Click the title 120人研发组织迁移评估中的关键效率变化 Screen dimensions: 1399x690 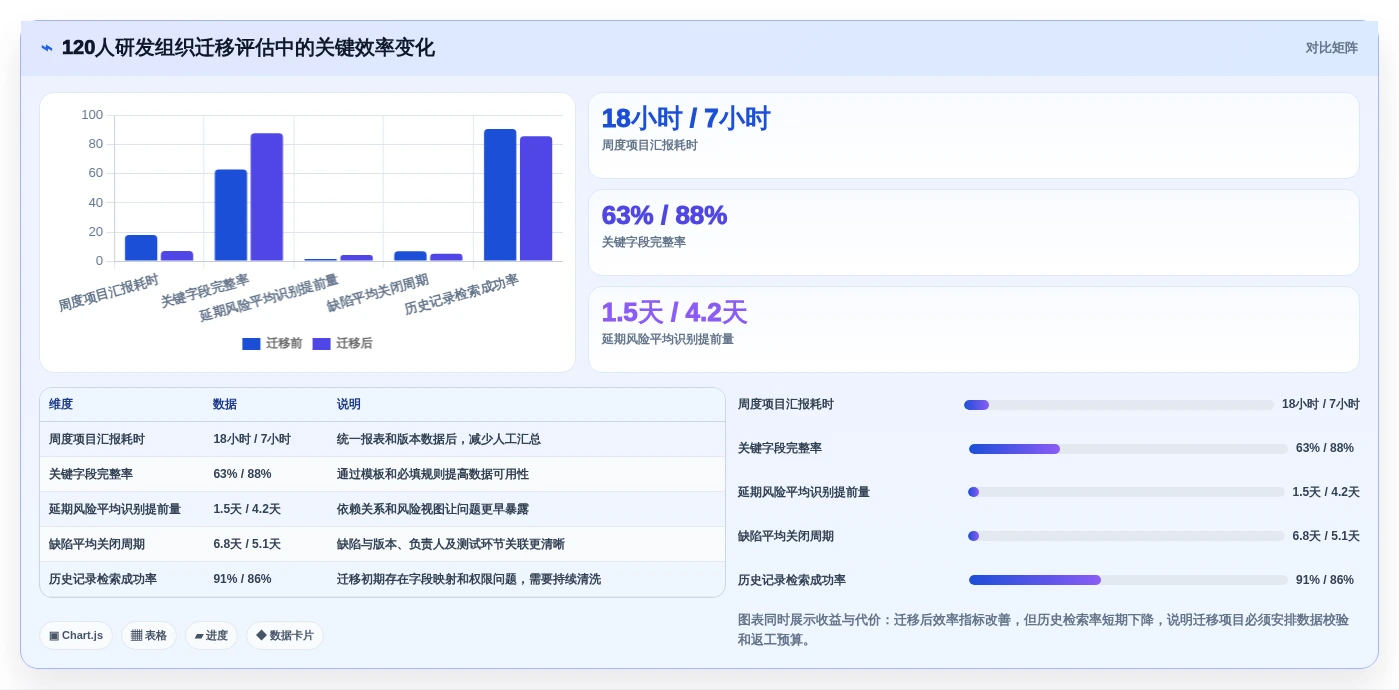click(x=248, y=48)
